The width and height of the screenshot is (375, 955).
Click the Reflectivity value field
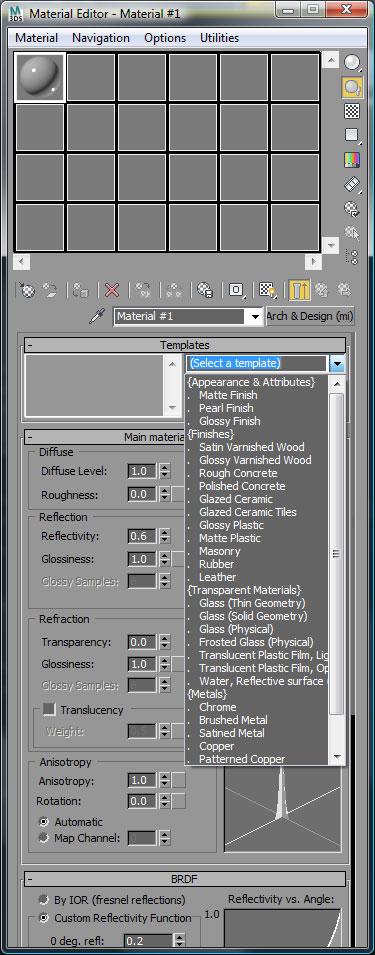point(142,537)
